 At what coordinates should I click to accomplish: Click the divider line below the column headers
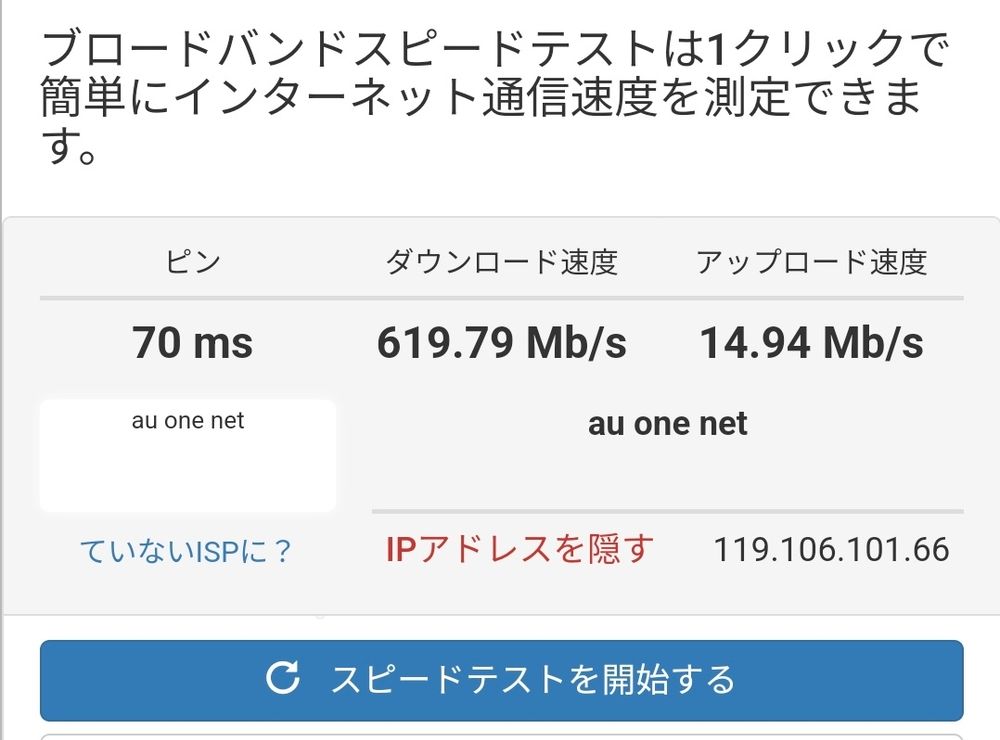(x=500, y=297)
